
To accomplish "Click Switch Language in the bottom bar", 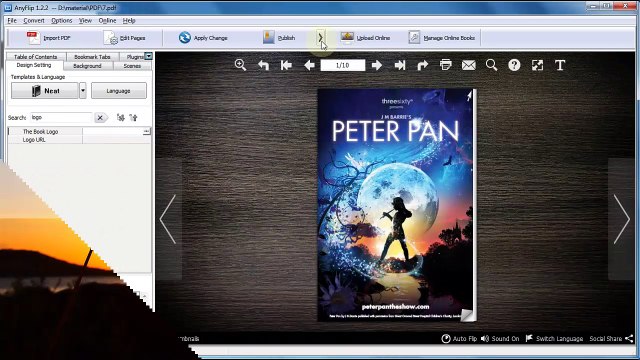I will tap(554, 338).
